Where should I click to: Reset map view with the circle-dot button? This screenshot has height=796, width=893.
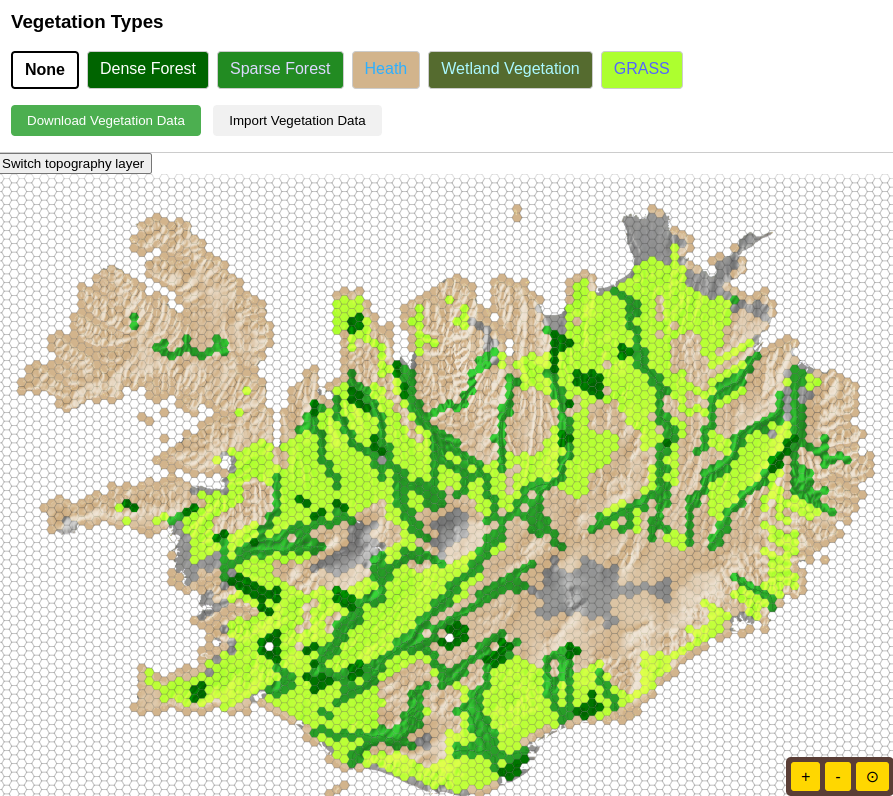coord(872,776)
